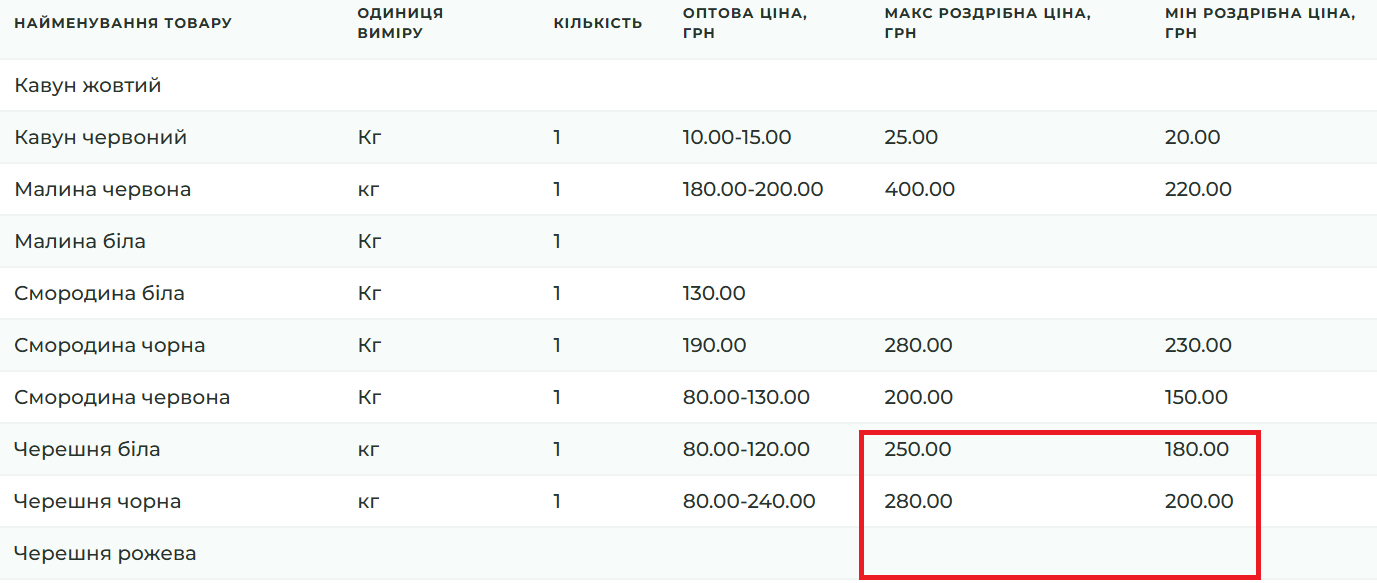Click the Макс роздрібна ціна column header

coord(987,23)
